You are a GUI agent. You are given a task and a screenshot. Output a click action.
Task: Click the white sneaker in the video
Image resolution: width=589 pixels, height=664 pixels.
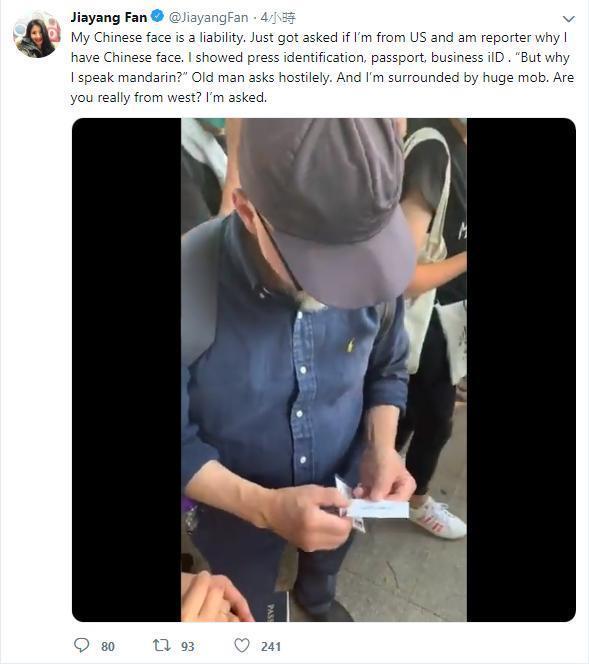click(x=438, y=518)
